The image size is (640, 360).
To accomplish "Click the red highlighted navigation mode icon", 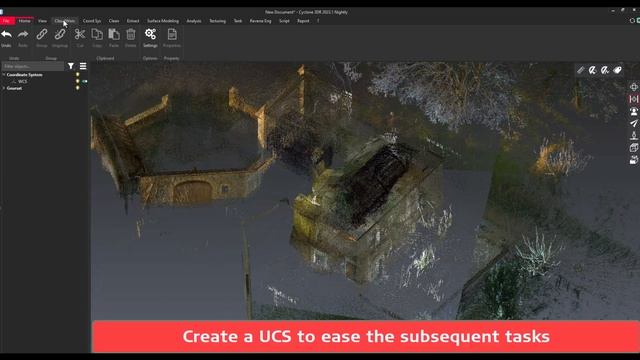I will [x=633, y=99].
